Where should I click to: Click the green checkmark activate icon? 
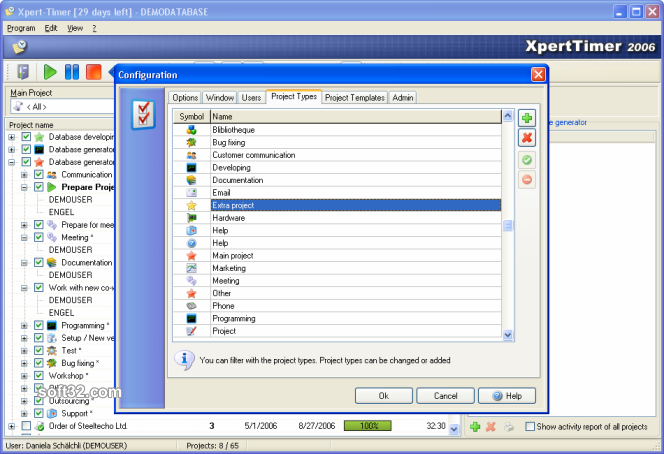(527, 160)
